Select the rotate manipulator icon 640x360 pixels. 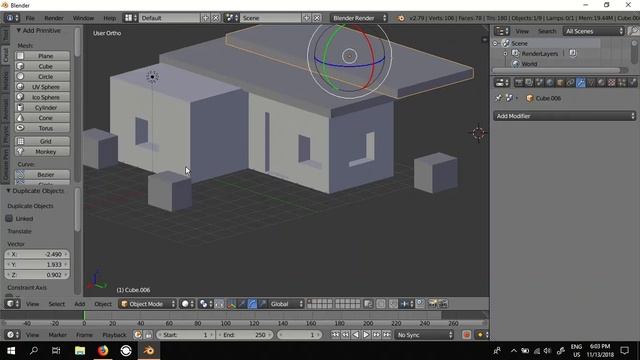pos(252,304)
